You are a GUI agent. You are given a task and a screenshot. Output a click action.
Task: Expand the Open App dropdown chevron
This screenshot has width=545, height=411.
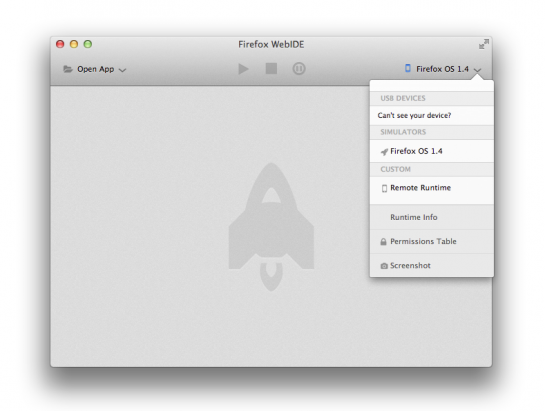click(122, 70)
